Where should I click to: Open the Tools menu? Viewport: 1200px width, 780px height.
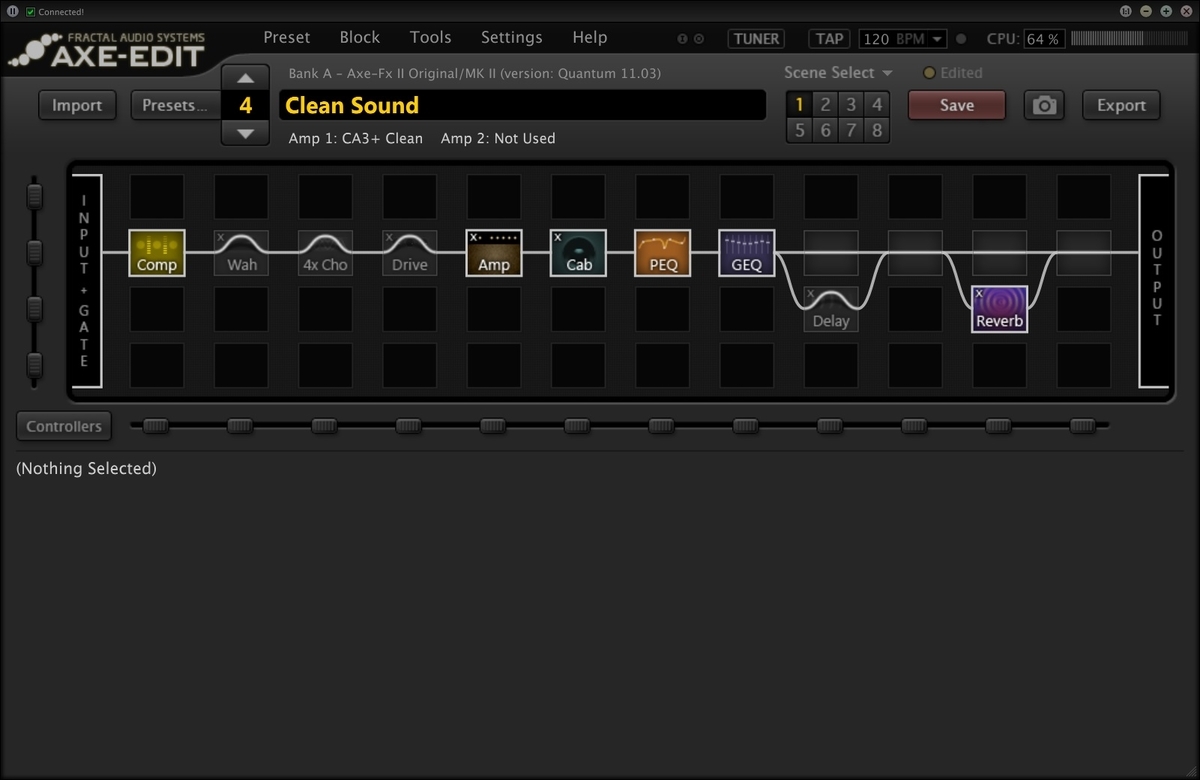point(431,37)
